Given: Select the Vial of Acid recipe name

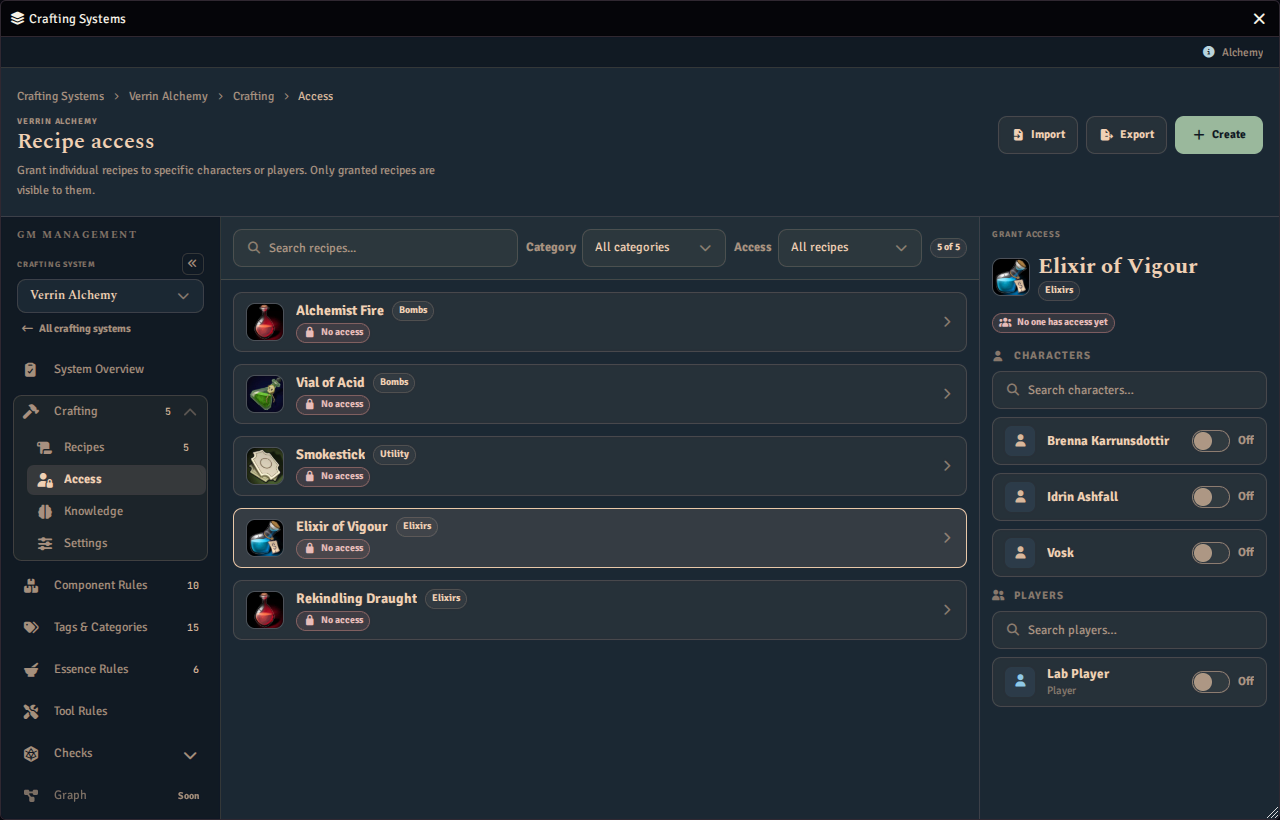Looking at the screenshot, I should [x=330, y=383].
